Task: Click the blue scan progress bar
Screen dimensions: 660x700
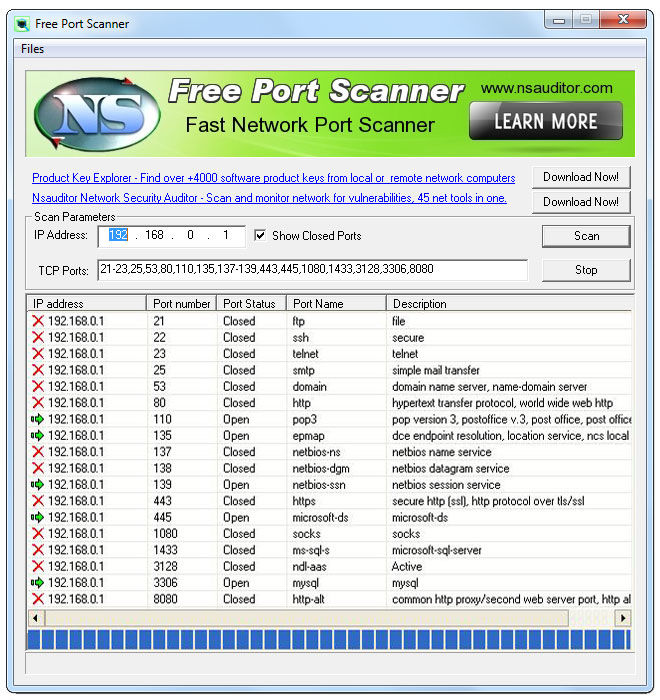Action: tap(330, 639)
